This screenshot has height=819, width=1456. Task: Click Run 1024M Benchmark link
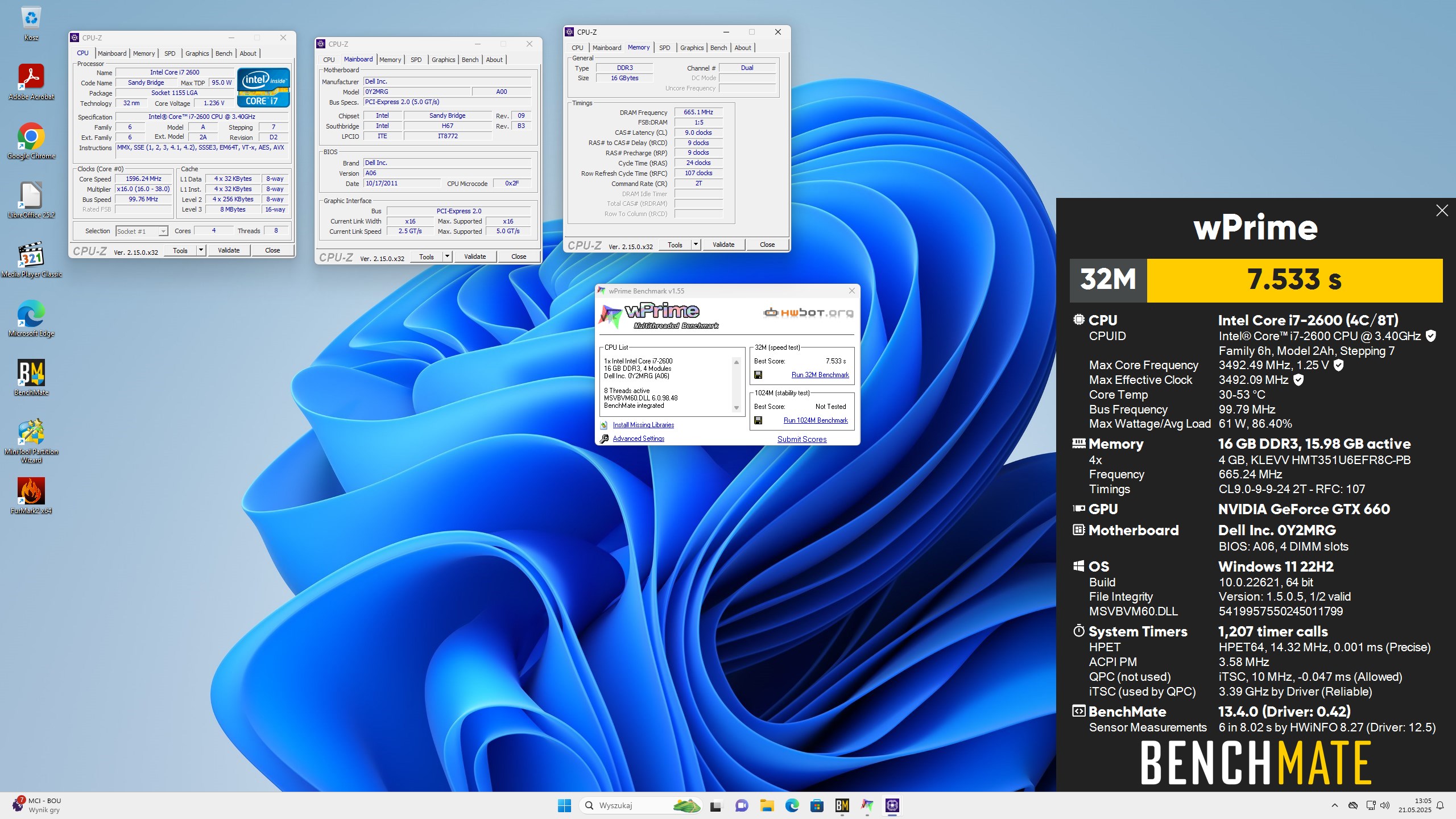point(816,420)
